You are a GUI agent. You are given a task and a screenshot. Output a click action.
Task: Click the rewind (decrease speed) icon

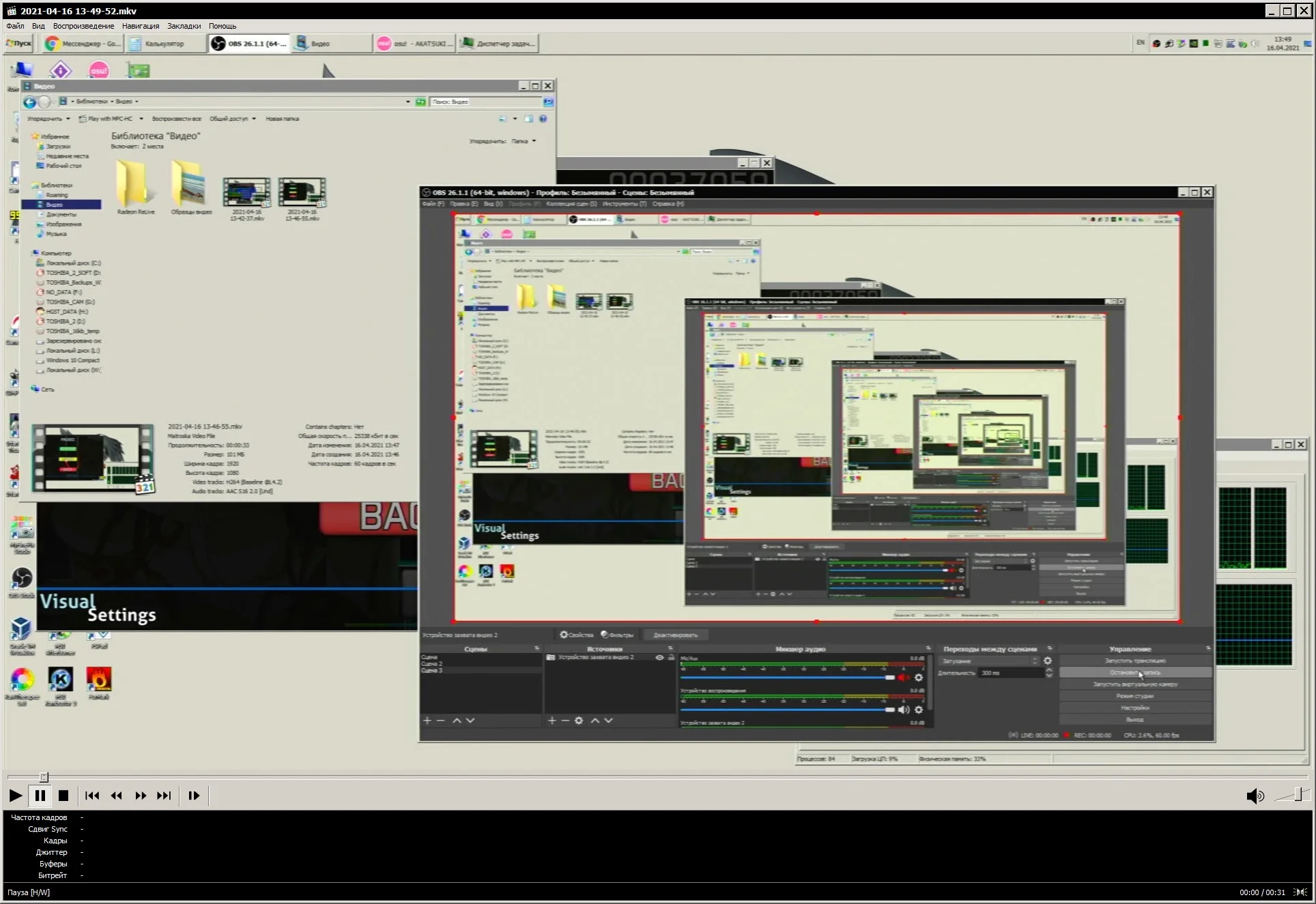coord(117,796)
